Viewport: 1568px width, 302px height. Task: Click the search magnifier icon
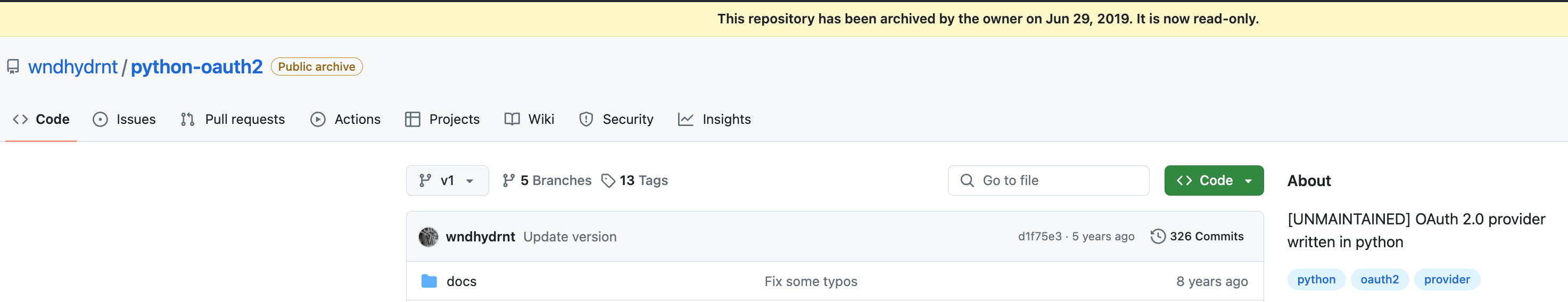[x=967, y=180]
